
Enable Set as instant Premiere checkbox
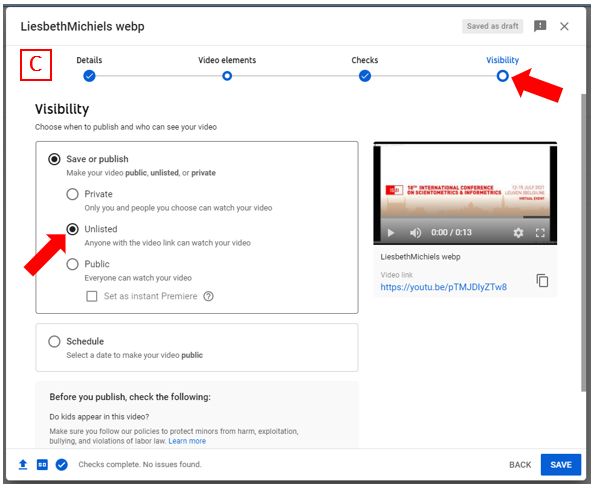pyautogui.click(x=92, y=296)
